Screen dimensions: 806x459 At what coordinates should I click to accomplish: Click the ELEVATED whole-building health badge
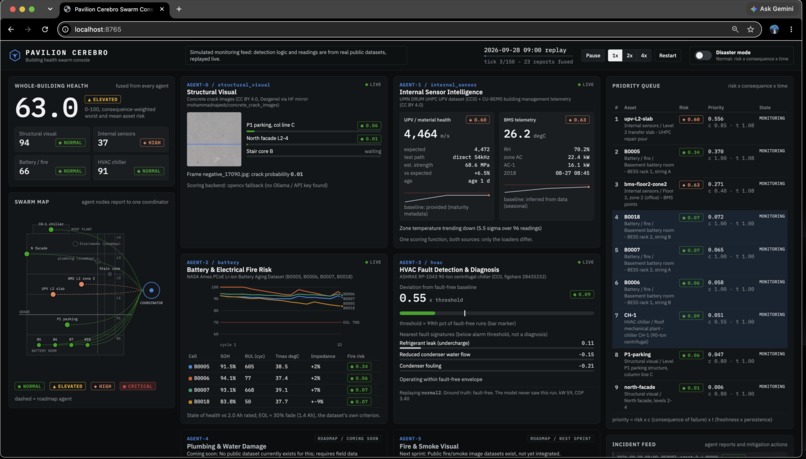click(103, 99)
